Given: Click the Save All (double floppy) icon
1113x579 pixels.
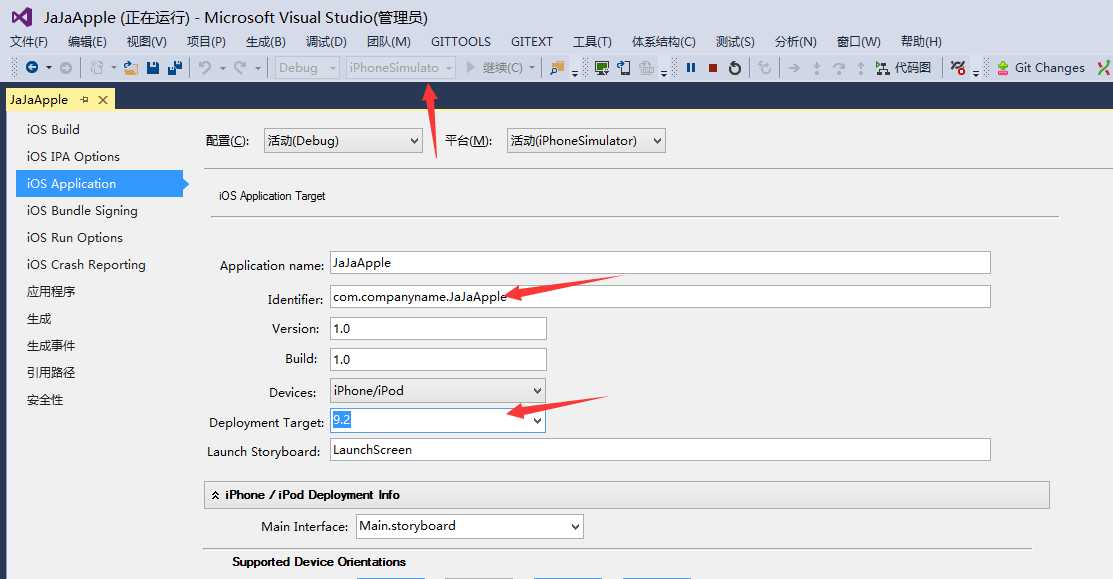Looking at the screenshot, I should 175,67.
